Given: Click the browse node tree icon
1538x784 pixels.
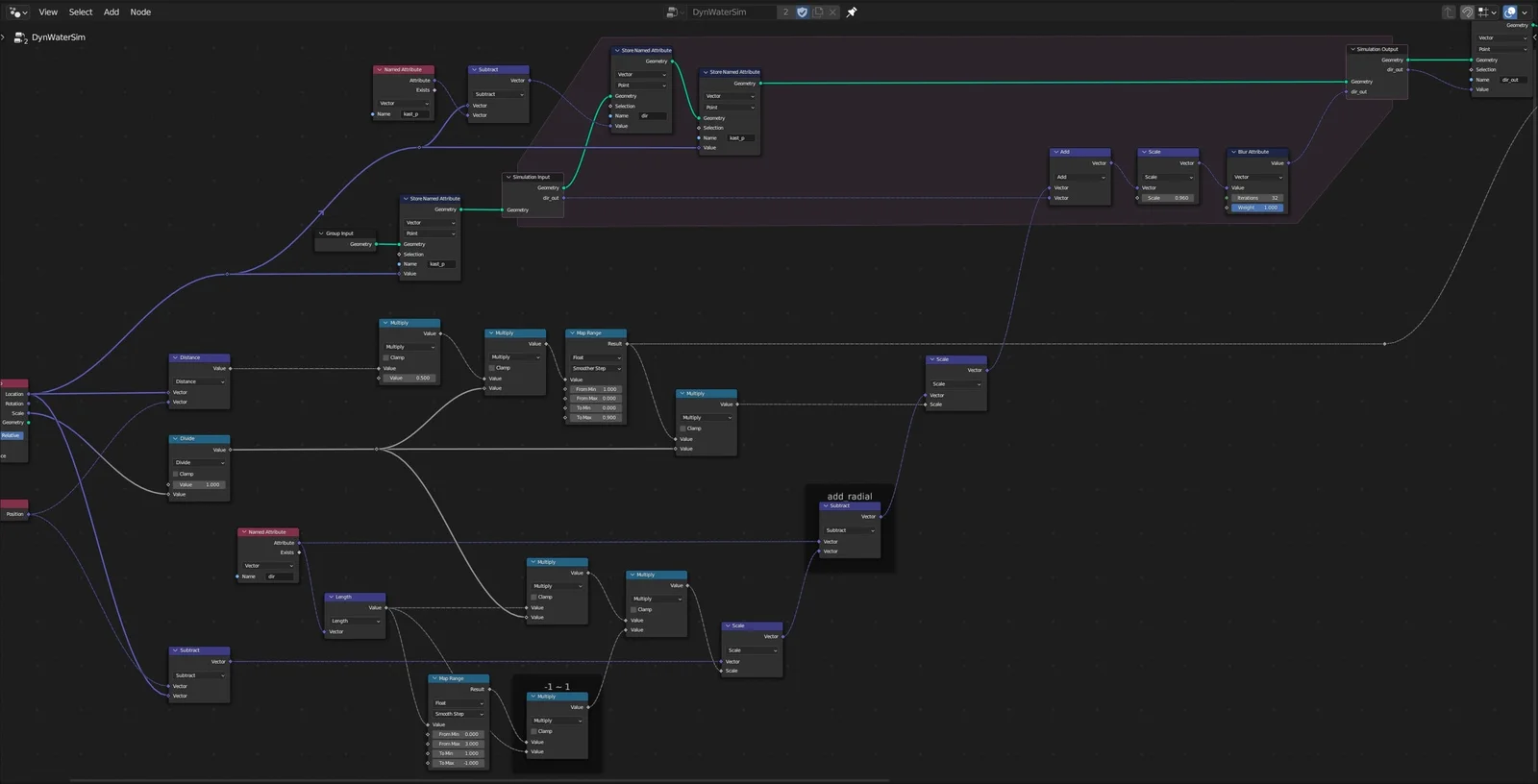Looking at the screenshot, I should pos(673,12).
